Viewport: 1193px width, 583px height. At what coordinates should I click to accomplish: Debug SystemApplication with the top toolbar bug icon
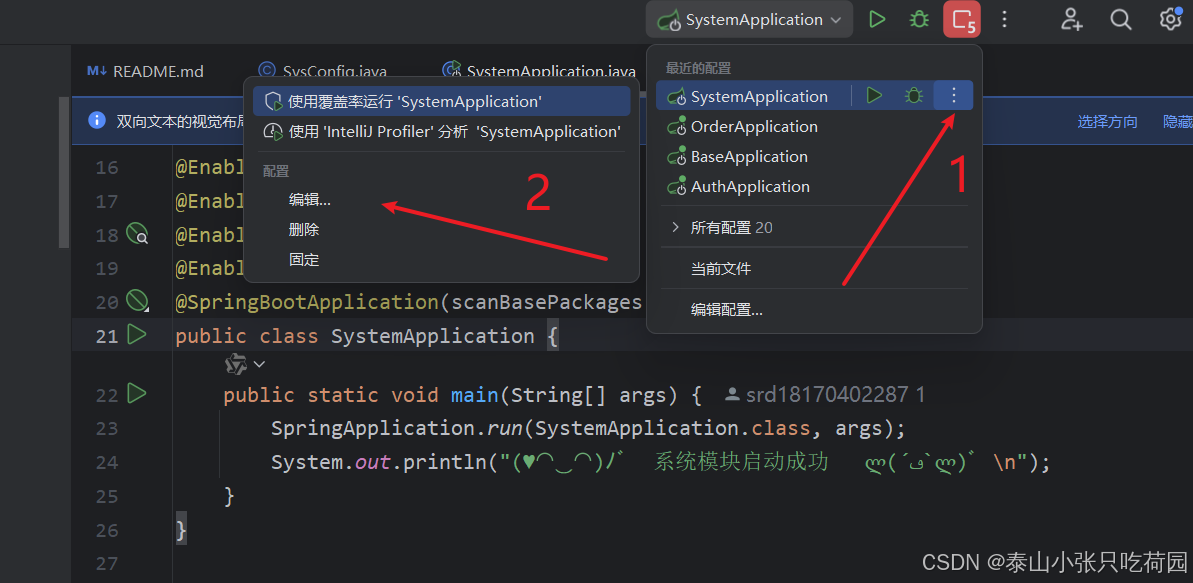point(919,20)
